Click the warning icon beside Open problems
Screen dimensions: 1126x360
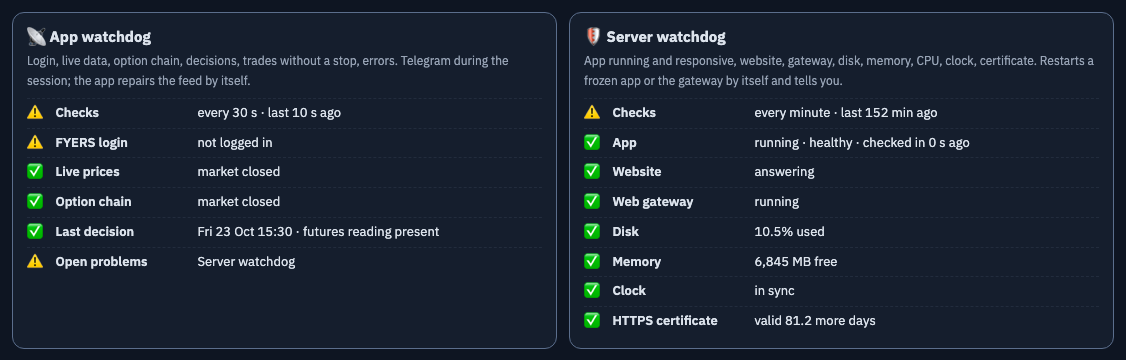click(x=35, y=262)
